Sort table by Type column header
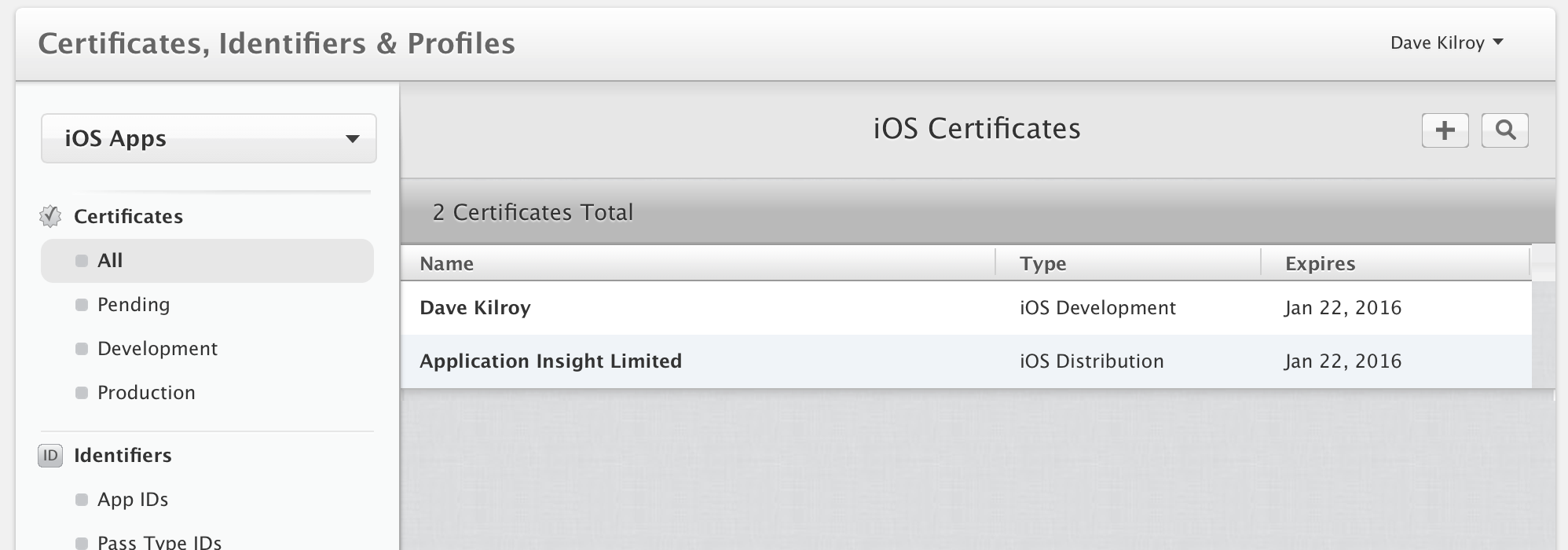The width and height of the screenshot is (1568, 550). tap(1042, 264)
